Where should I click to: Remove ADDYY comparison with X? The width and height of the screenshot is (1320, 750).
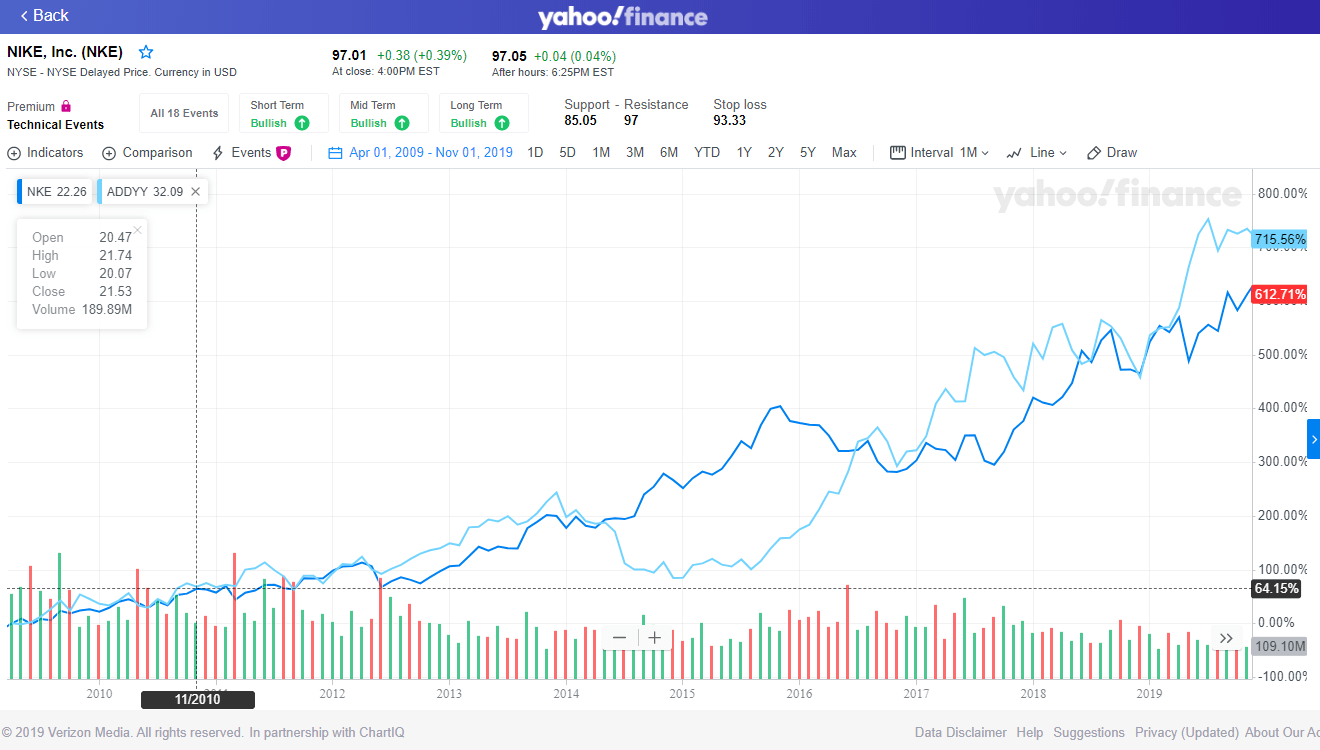(x=196, y=191)
